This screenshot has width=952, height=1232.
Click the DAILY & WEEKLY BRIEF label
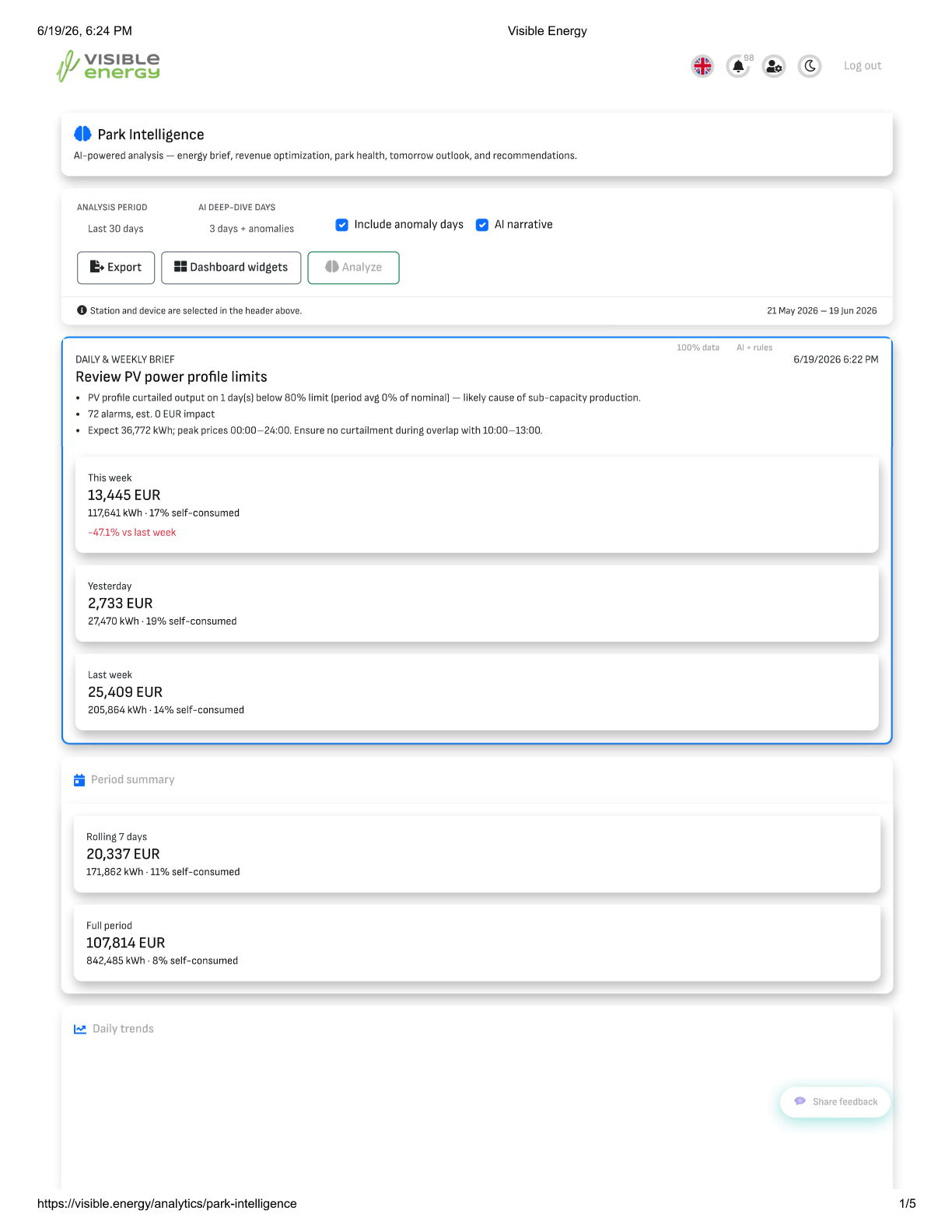(125, 359)
